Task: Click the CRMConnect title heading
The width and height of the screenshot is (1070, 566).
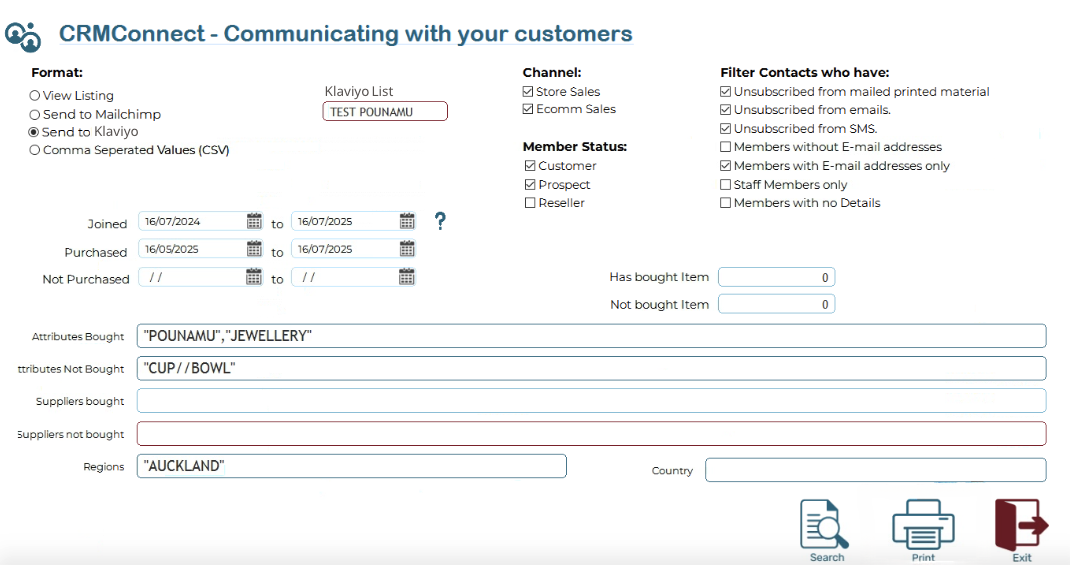Action: coord(346,33)
